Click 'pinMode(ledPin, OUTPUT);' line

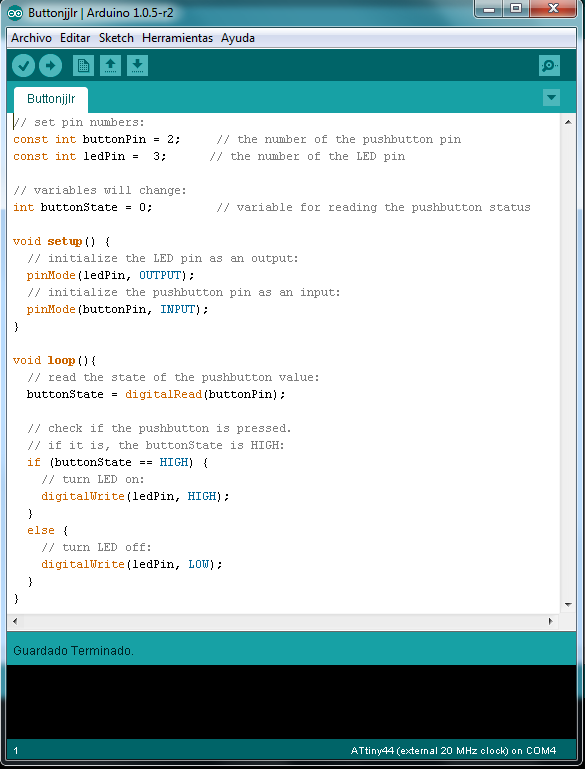[111, 275]
